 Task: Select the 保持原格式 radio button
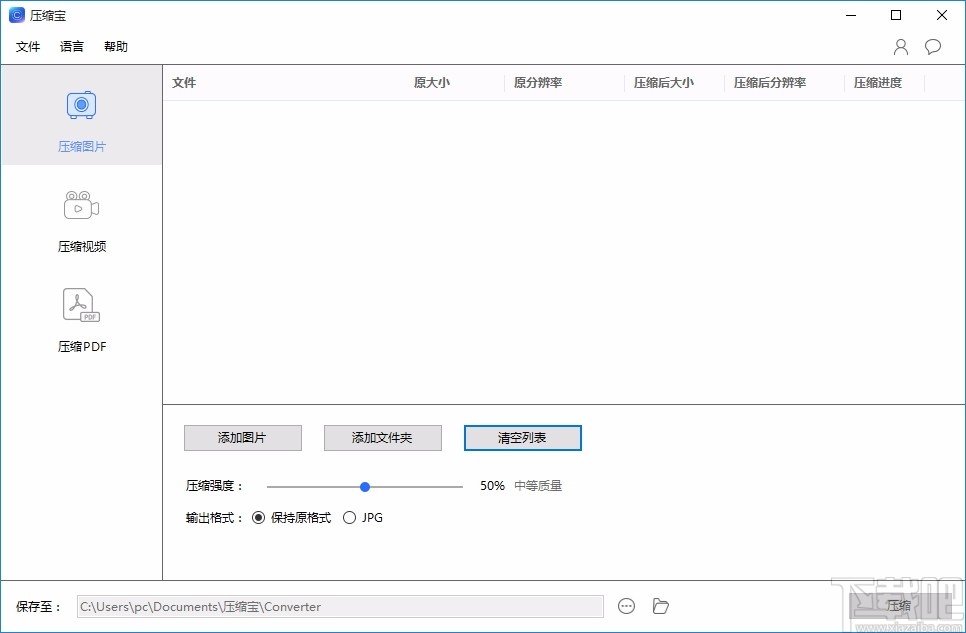click(259, 517)
